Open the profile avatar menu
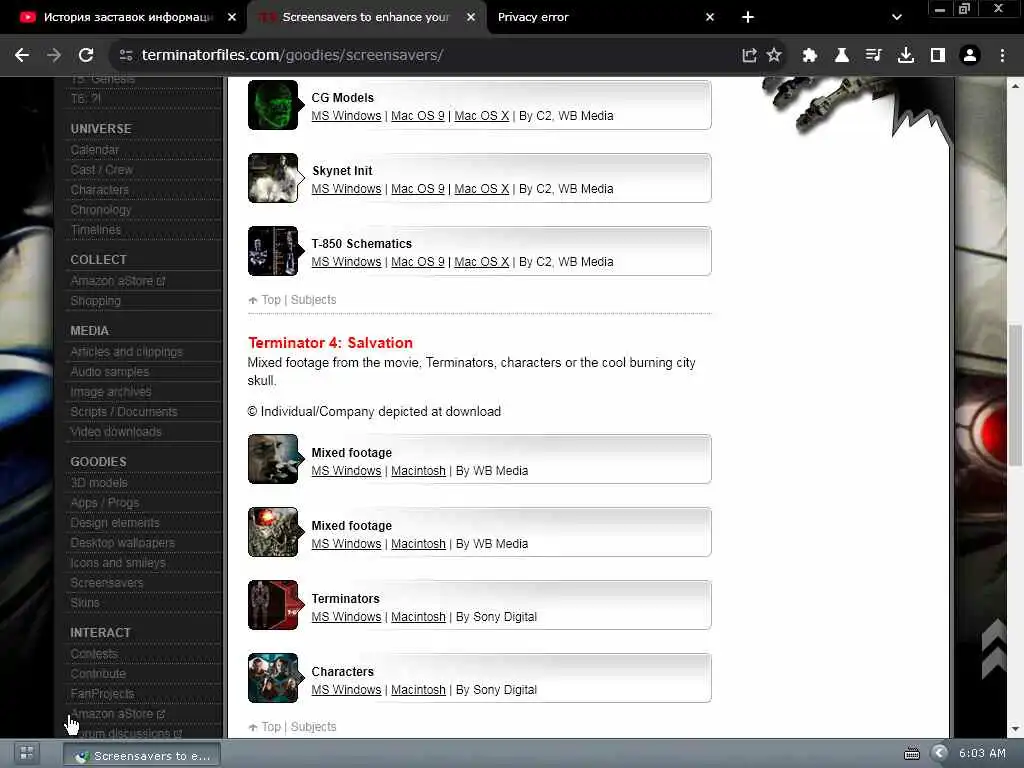The width and height of the screenshot is (1024, 768). pyautogui.click(x=970, y=56)
